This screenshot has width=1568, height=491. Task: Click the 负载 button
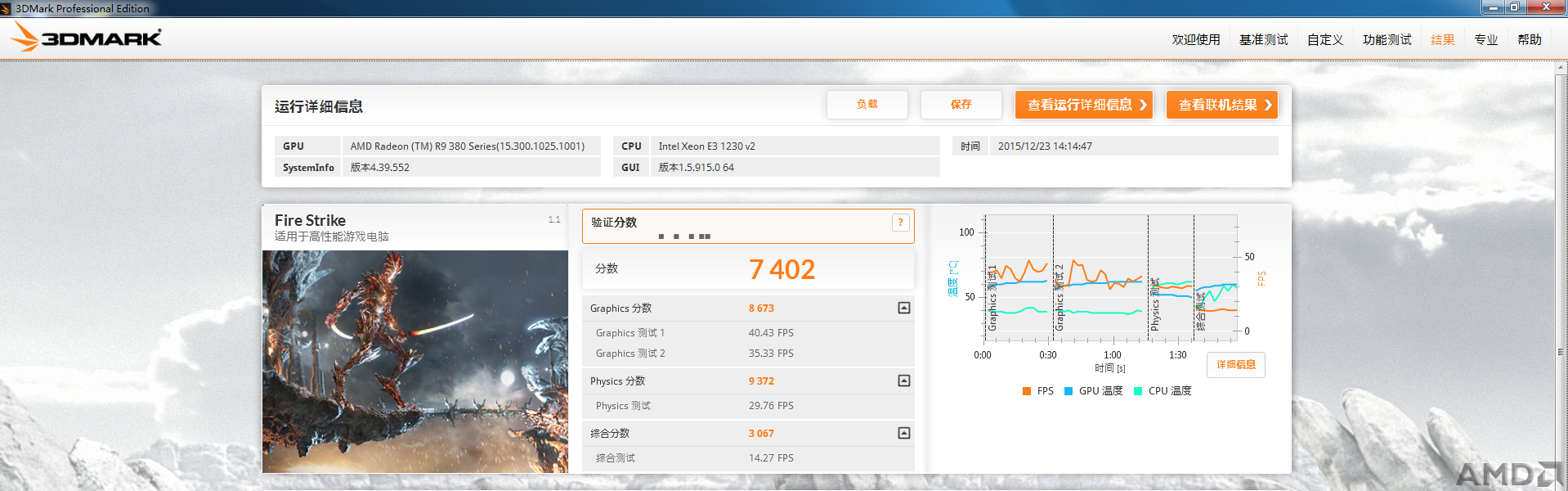tap(867, 105)
